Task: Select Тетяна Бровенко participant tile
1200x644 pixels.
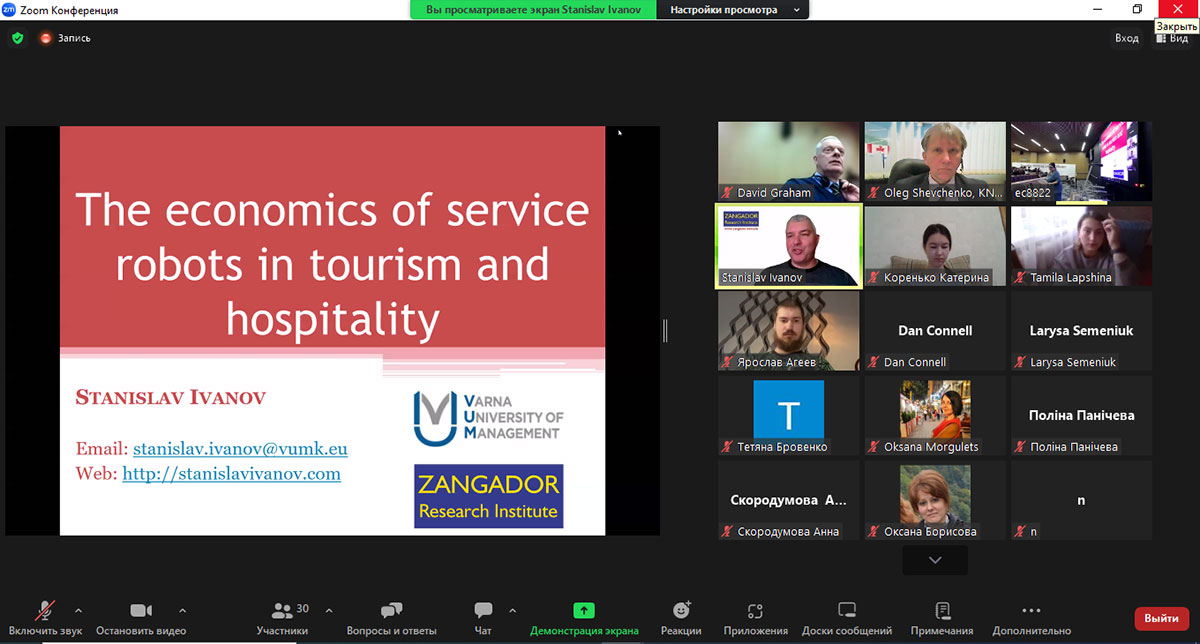Action: (x=789, y=416)
